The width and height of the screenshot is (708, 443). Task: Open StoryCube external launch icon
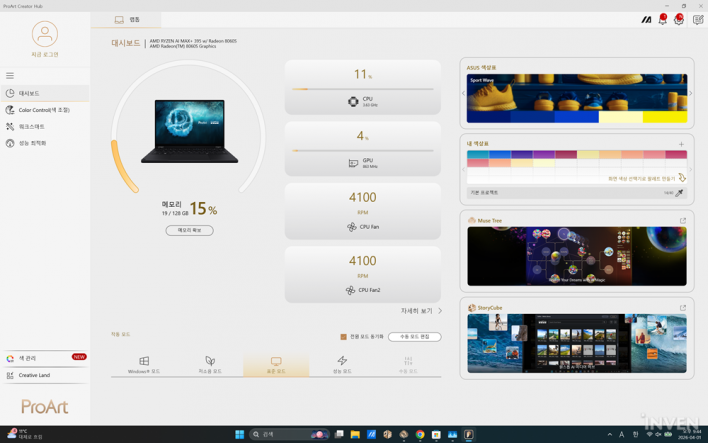pos(683,308)
